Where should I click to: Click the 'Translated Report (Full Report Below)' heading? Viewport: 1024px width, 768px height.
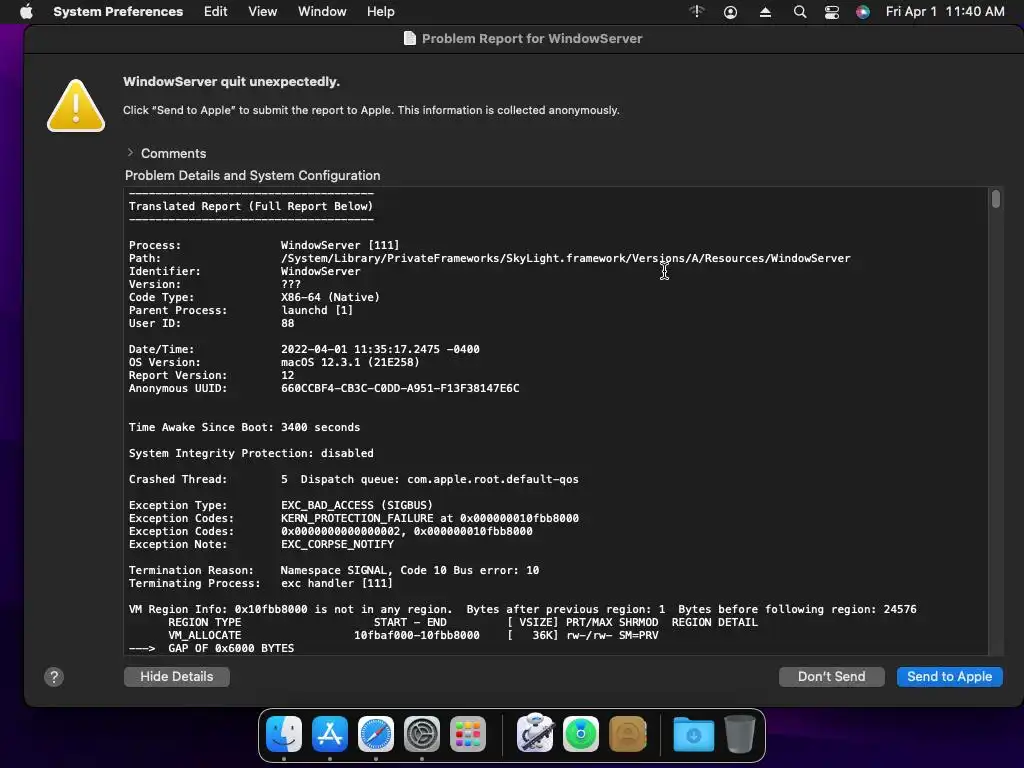point(251,206)
